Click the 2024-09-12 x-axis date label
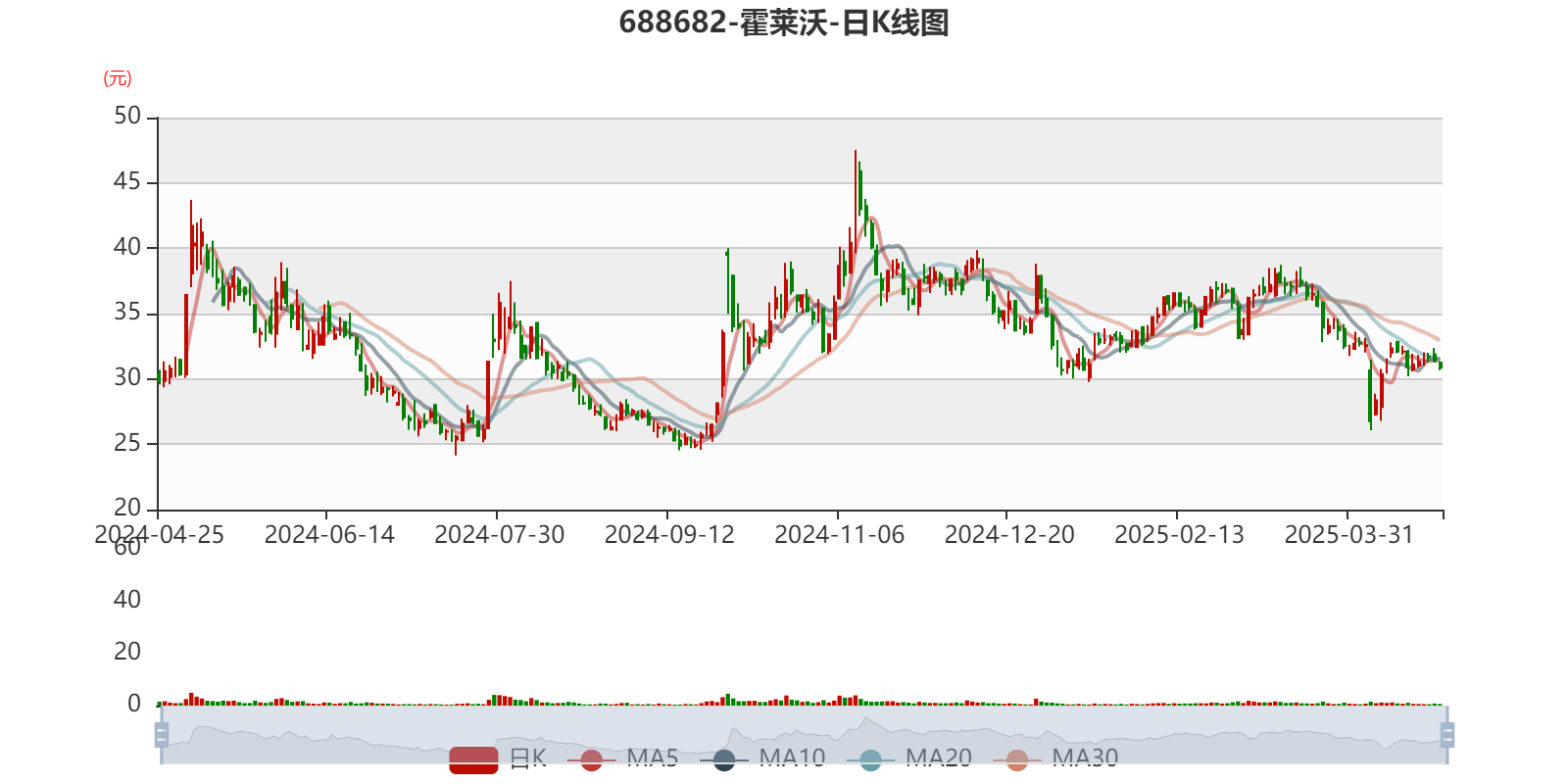 click(669, 535)
